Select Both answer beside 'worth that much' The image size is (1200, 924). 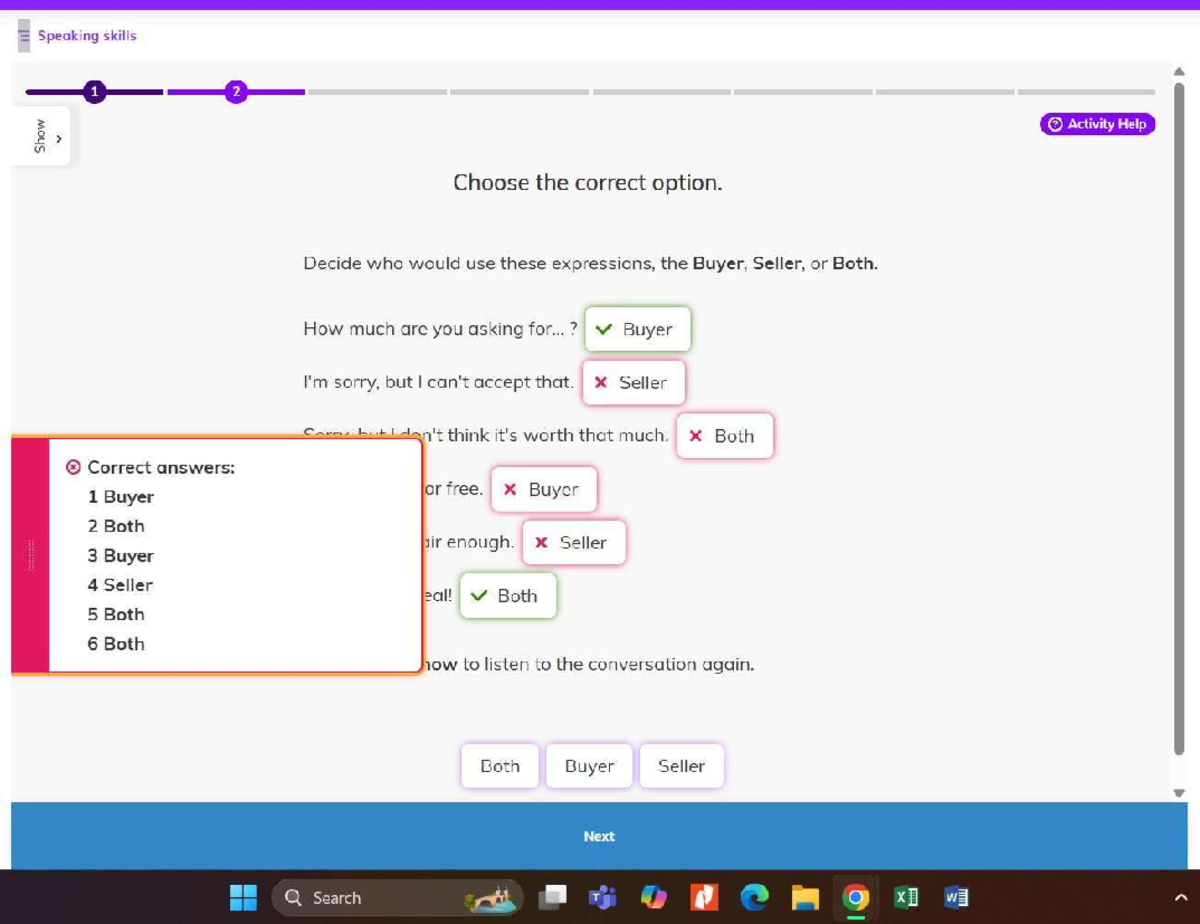coord(725,436)
